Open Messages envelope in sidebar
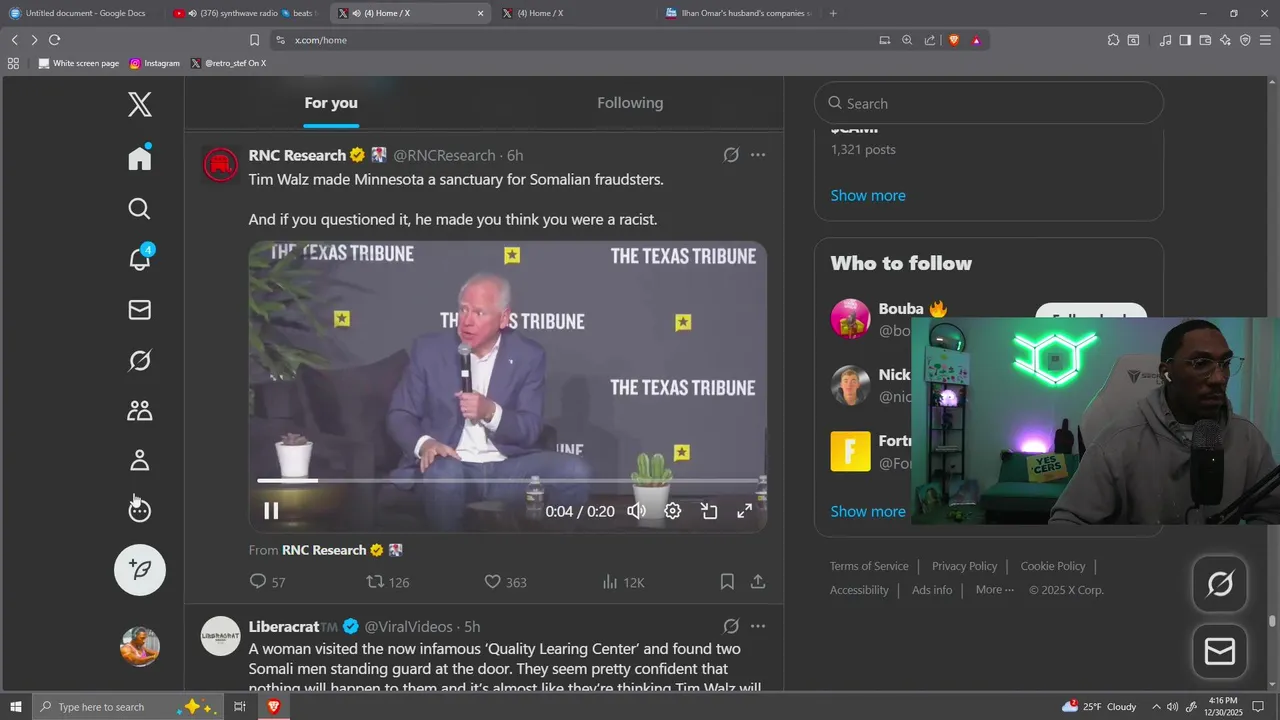This screenshot has height=720, width=1280. [140, 310]
